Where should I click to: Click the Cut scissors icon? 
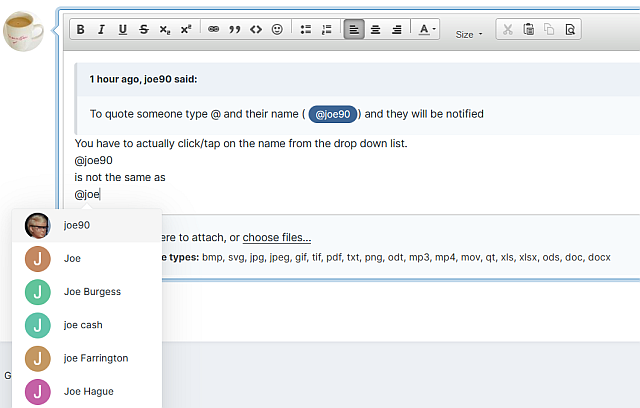pyautogui.click(x=507, y=29)
